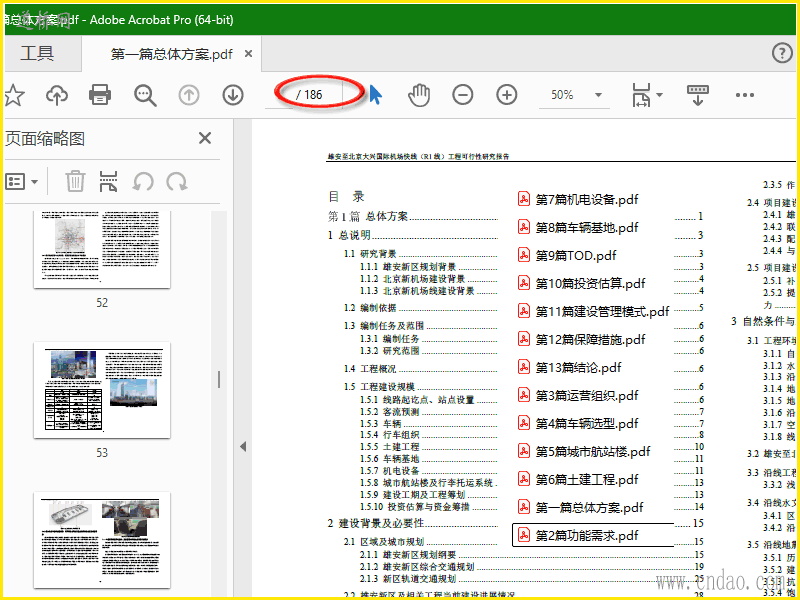Image resolution: width=800 pixels, height=600 pixels.
Task: Click the PDF icon of 第13篇结论.pdf
Action: point(524,367)
